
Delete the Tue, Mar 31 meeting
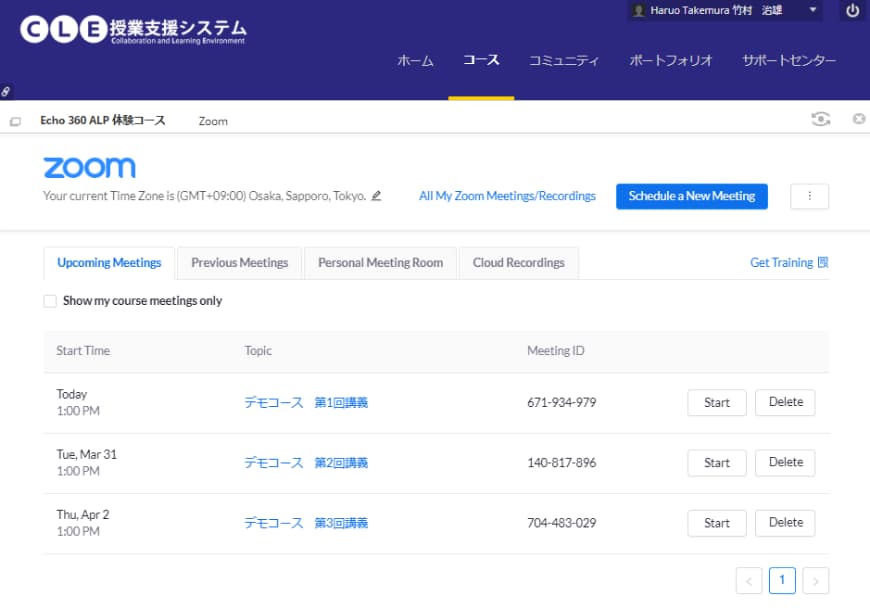(786, 463)
